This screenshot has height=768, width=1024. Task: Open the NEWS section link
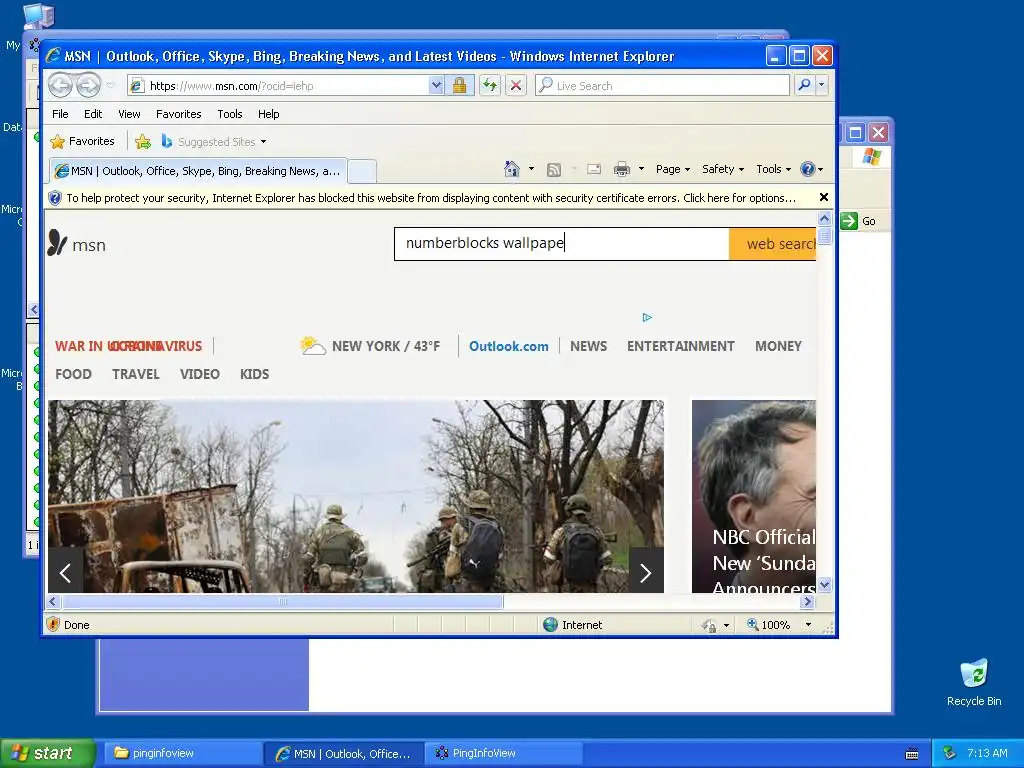click(588, 346)
